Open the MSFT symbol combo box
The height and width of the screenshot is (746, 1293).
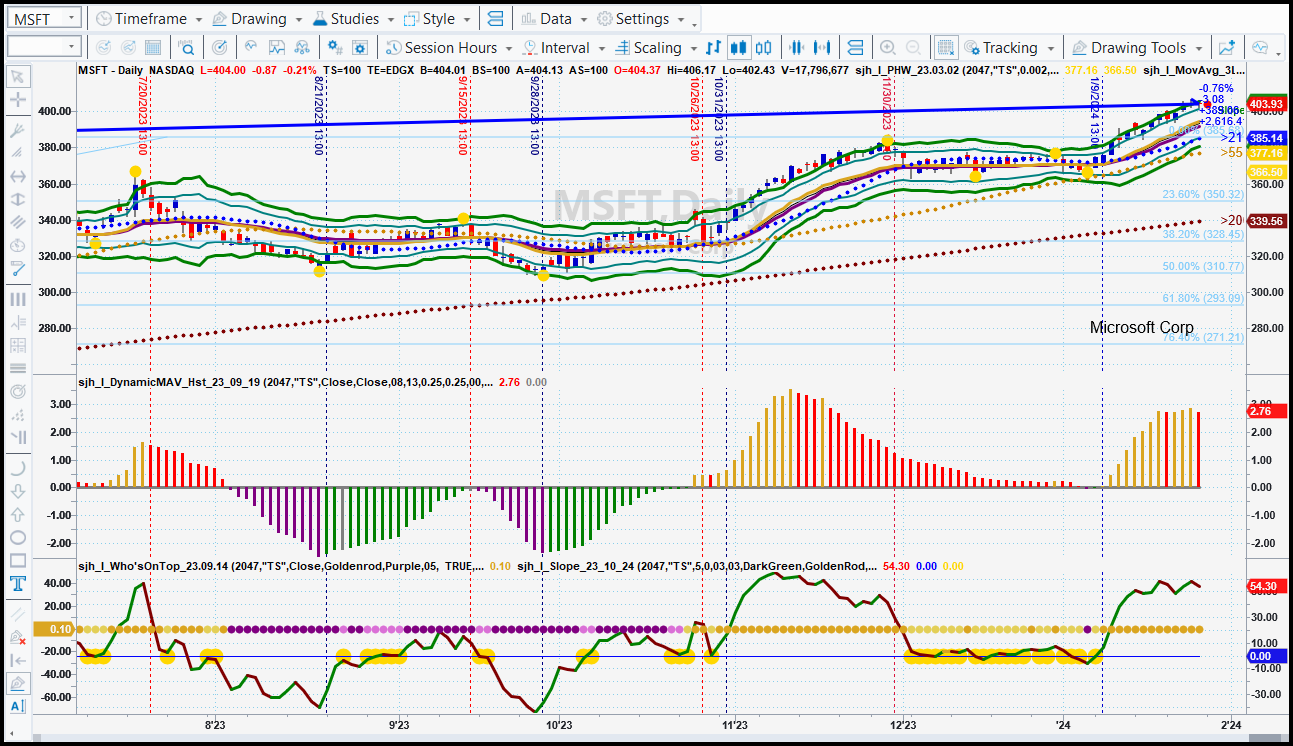pyautogui.click(x=44, y=18)
